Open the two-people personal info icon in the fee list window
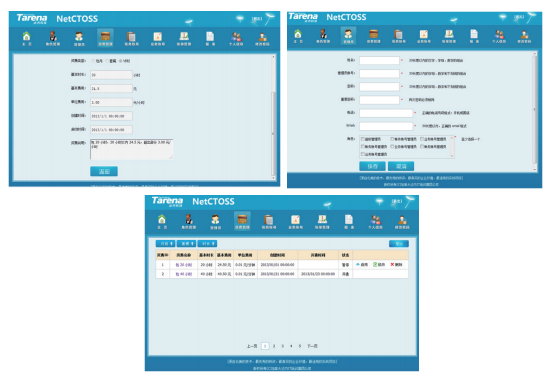The image size is (551, 385). [375, 220]
